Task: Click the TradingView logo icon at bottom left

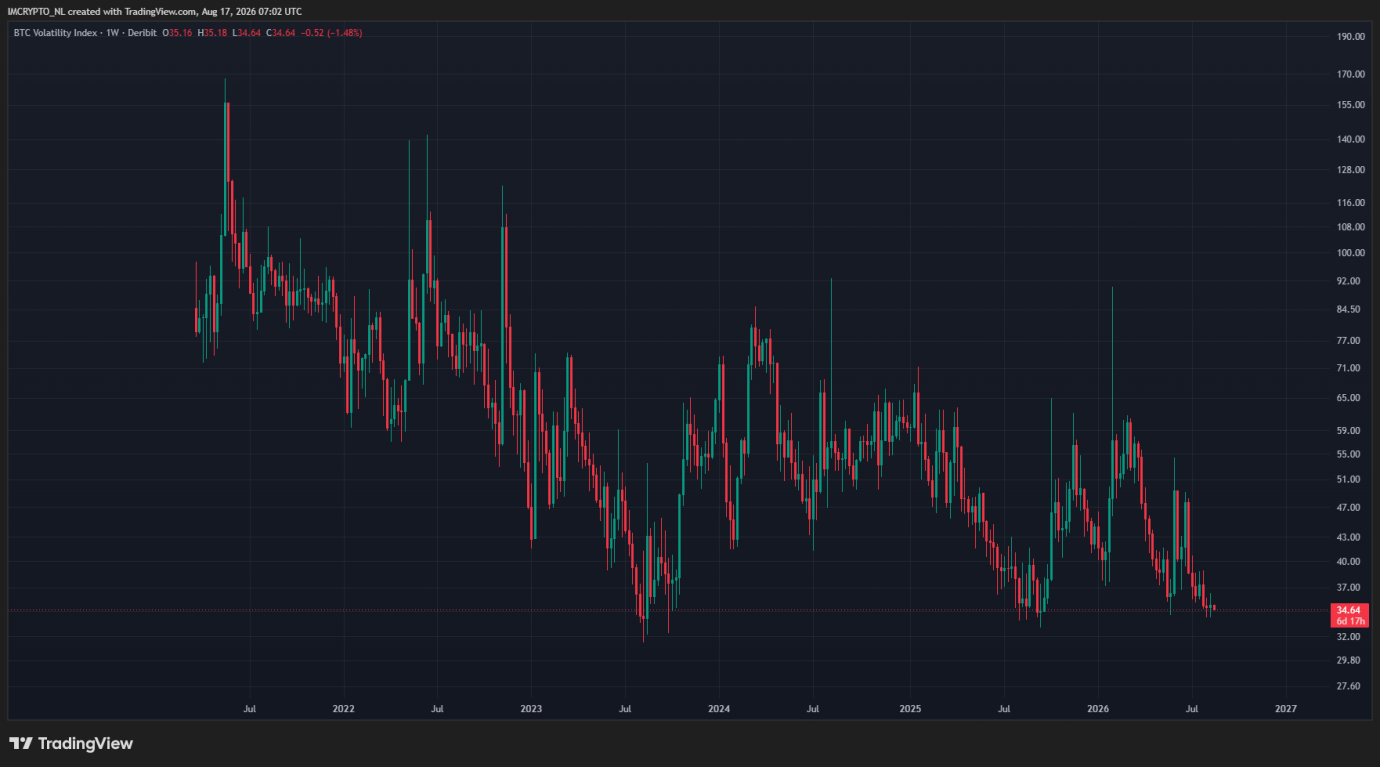Action: point(20,743)
